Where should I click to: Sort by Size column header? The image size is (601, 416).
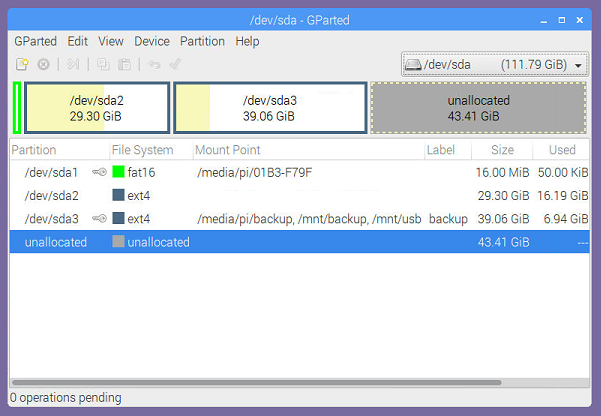(502, 150)
